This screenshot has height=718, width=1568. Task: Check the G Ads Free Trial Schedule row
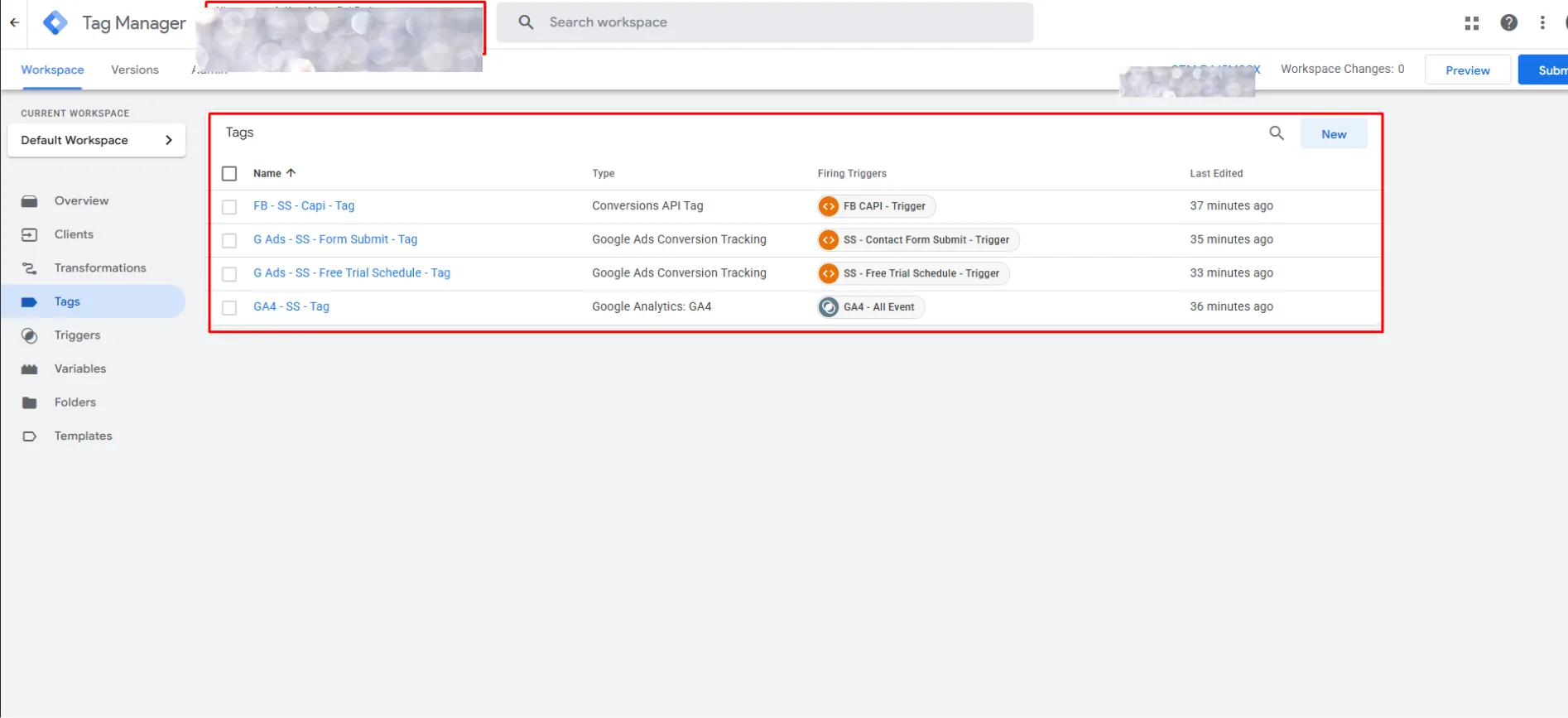229,274
